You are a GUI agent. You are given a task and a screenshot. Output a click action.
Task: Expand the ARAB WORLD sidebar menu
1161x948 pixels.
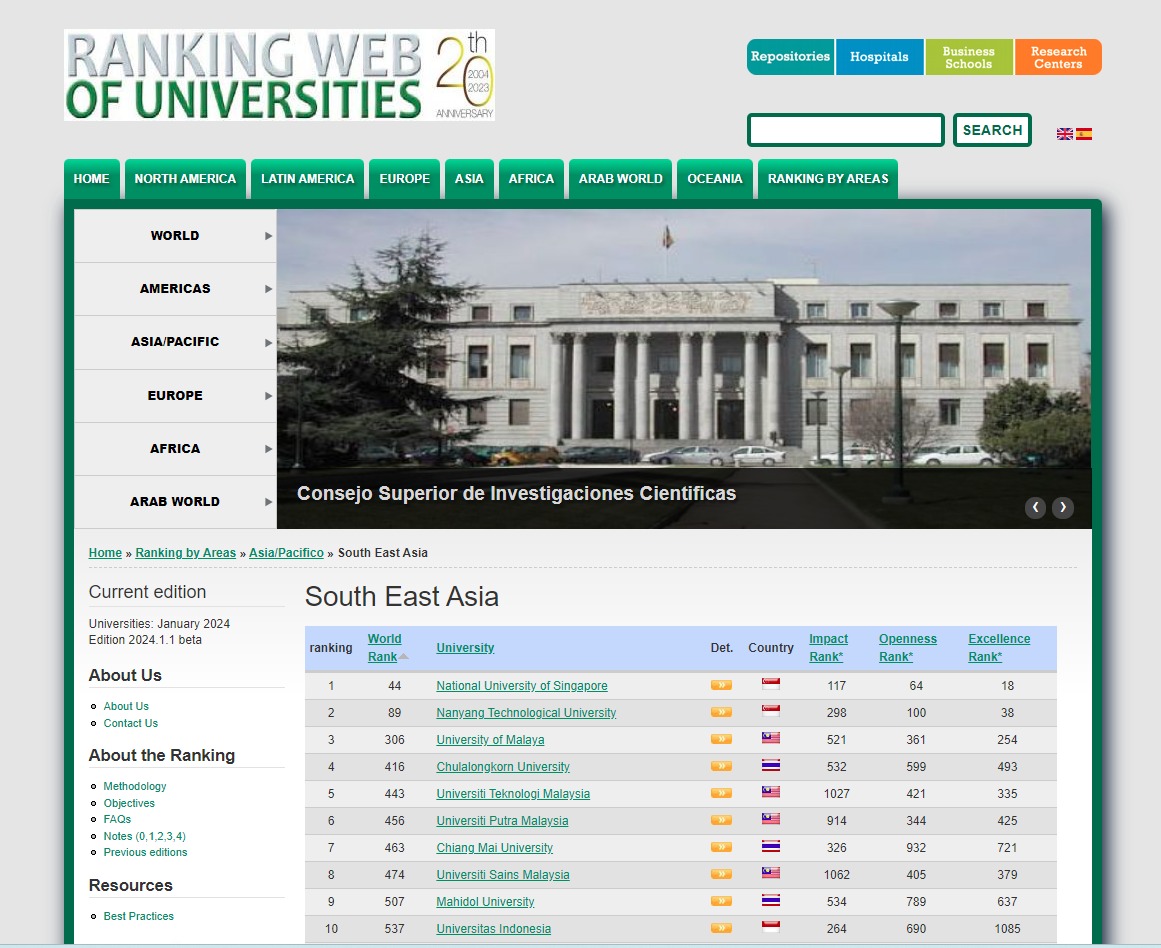175,501
